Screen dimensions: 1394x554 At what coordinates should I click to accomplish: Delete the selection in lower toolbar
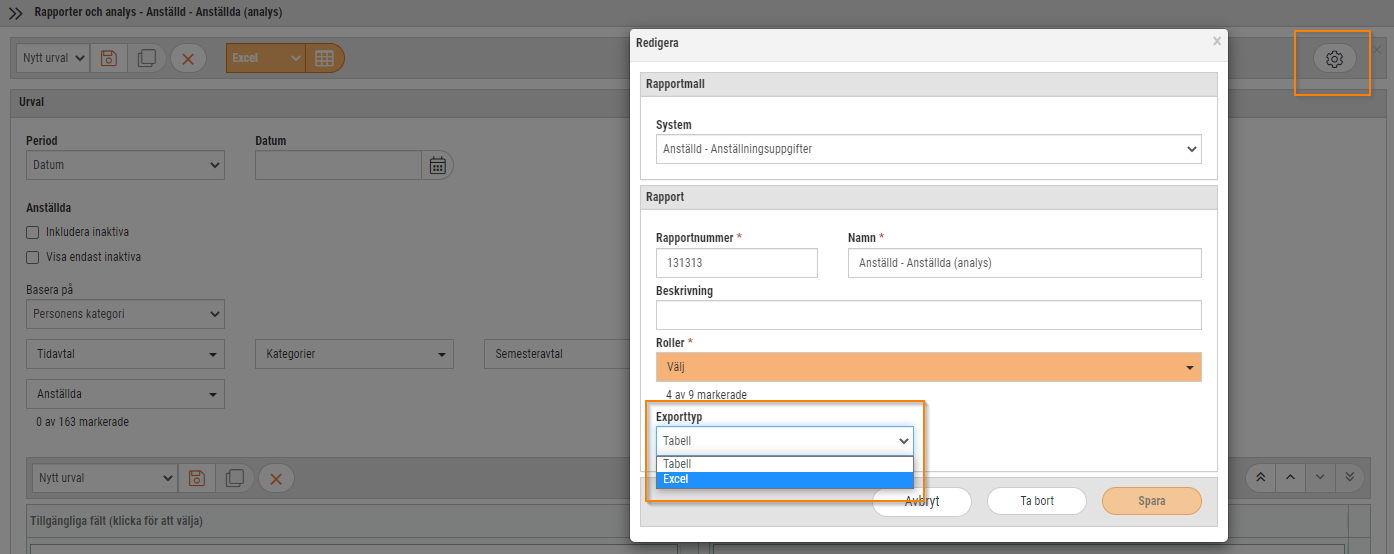pyautogui.click(x=276, y=478)
